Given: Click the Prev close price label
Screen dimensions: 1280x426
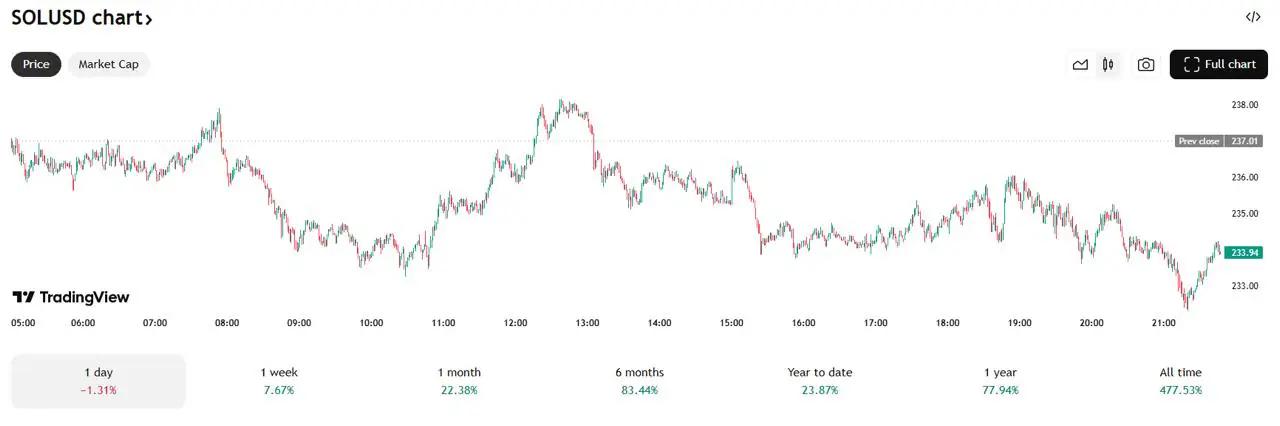Looking at the screenshot, I should coord(1212,141).
